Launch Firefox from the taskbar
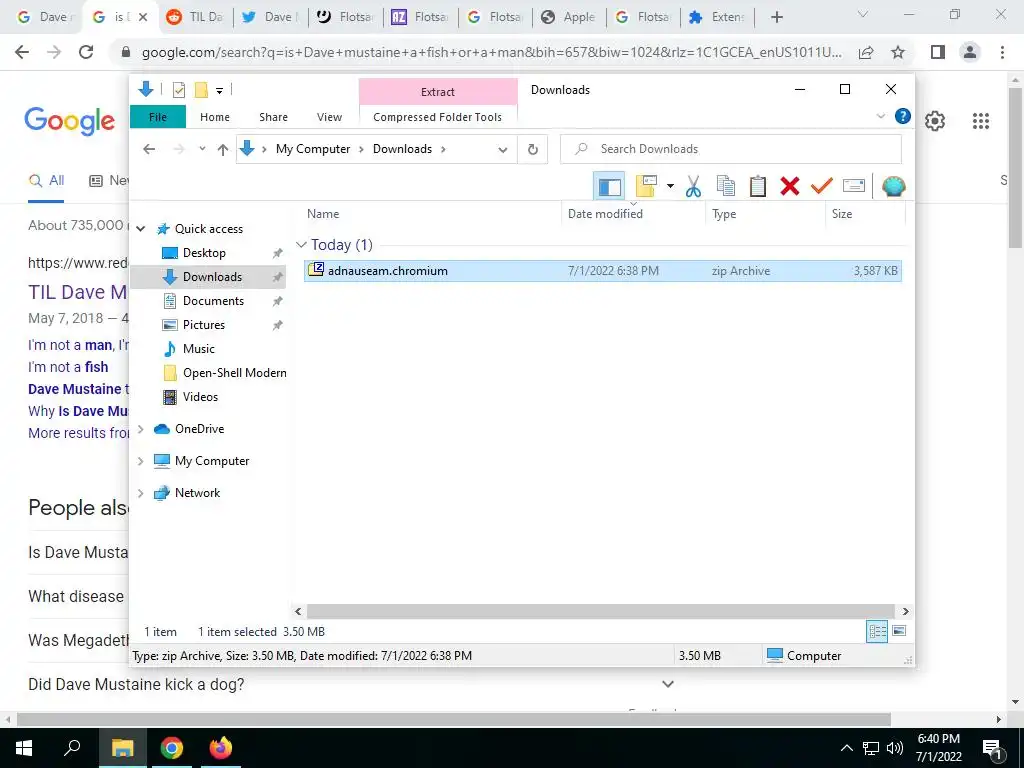Viewport: 1024px width, 768px height. (x=220, y=748)
